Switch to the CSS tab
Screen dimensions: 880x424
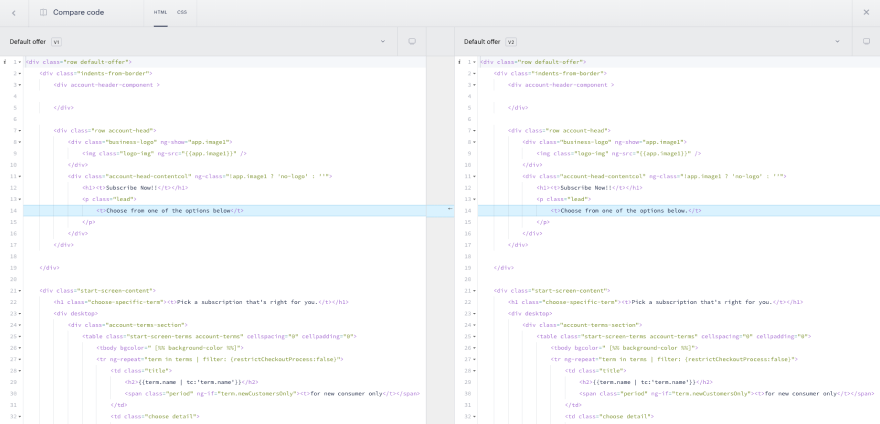click(182, 12)
